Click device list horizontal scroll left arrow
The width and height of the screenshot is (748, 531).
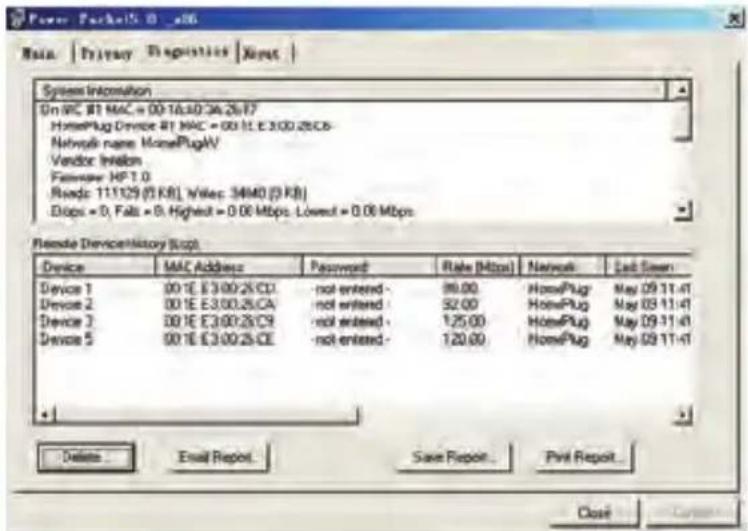click(x=44, y=414)
